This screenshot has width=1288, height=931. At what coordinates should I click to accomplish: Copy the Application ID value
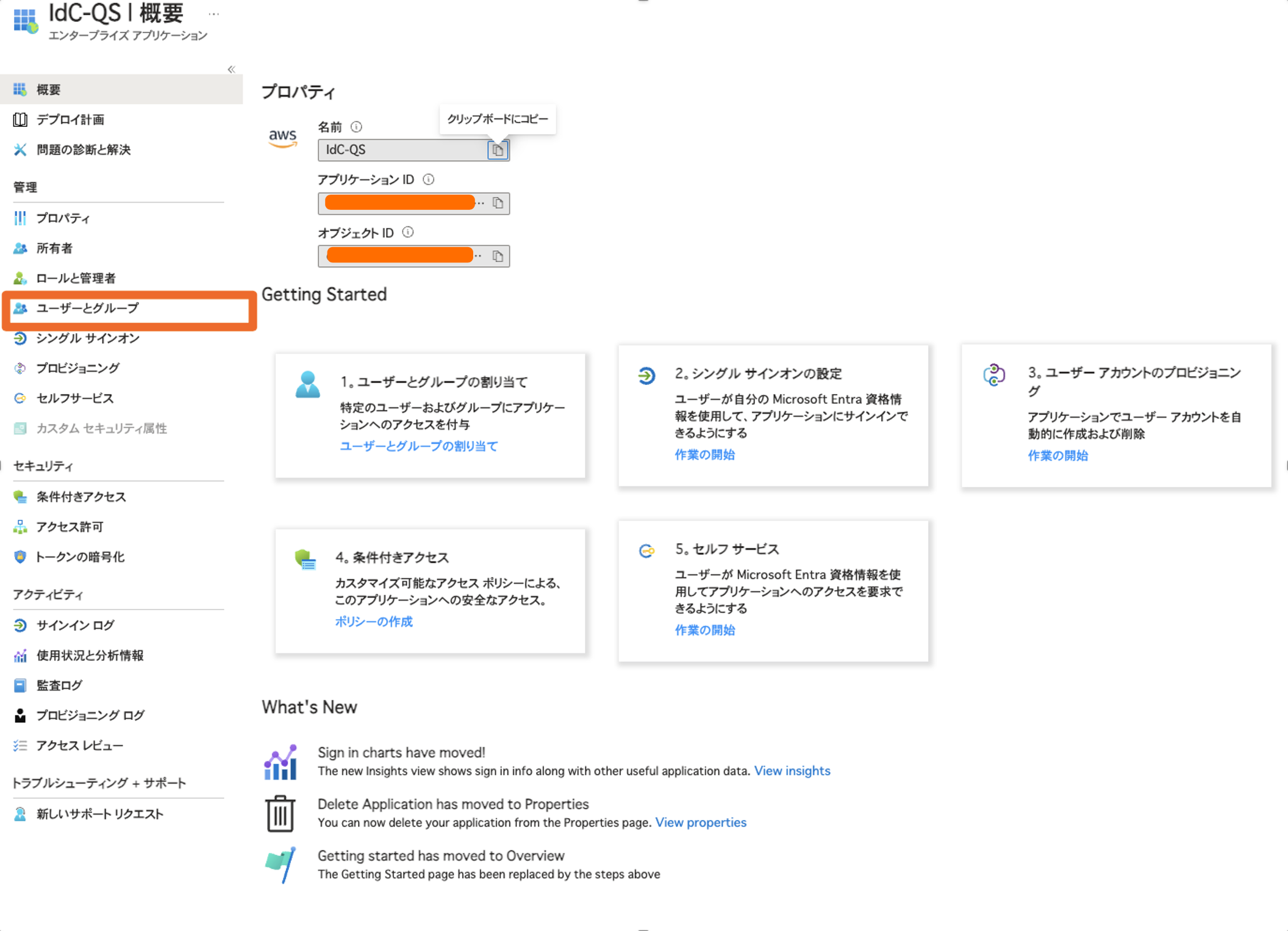pos(498,203)
